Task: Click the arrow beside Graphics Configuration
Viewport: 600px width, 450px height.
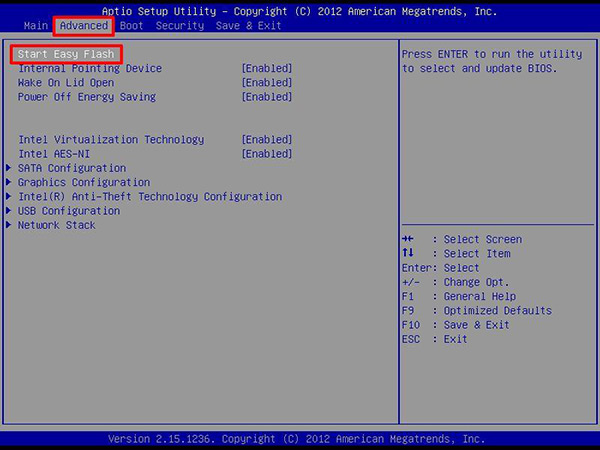Action: point(9,183)
